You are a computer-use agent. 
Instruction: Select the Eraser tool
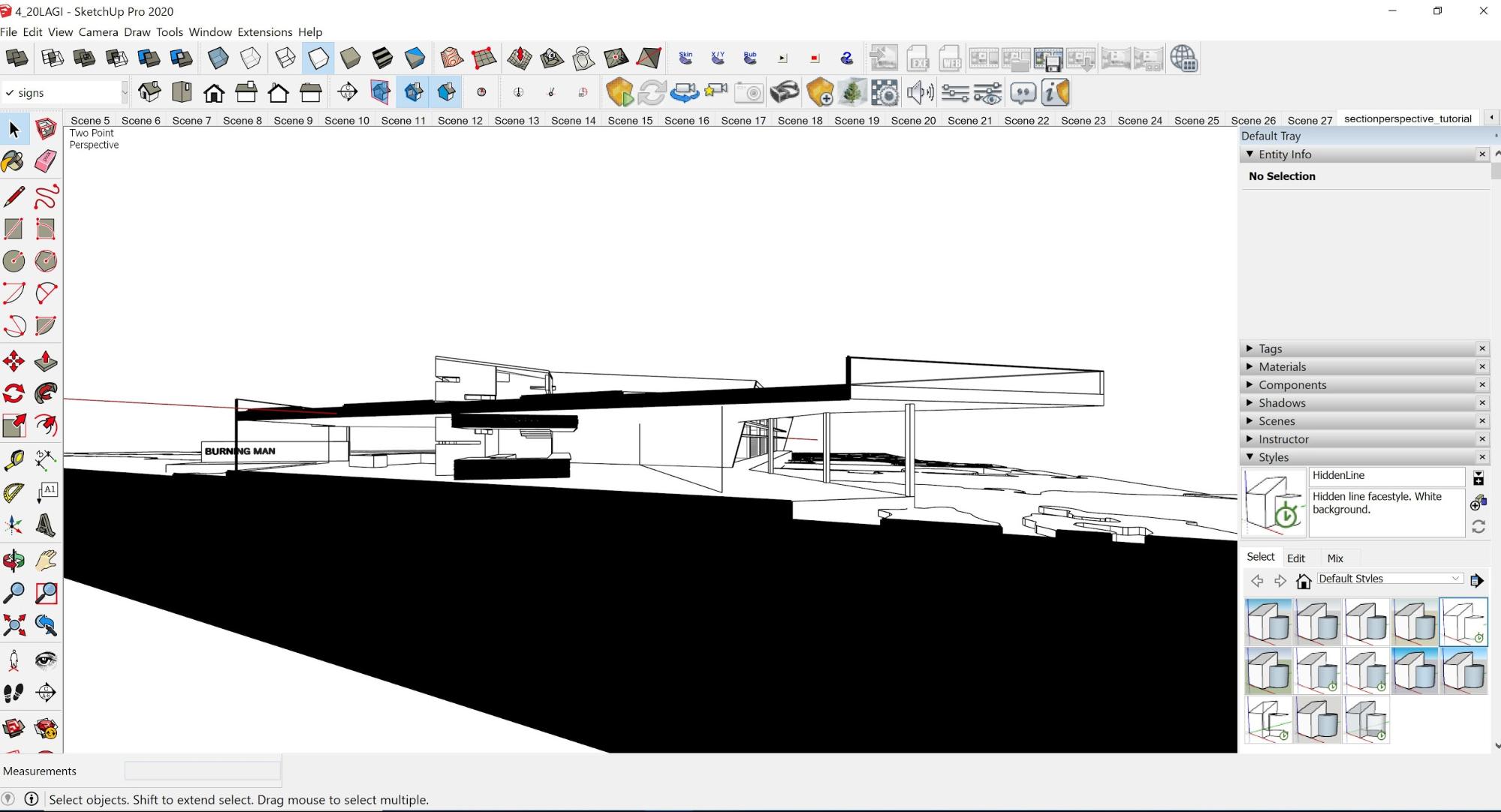(46, 161)
